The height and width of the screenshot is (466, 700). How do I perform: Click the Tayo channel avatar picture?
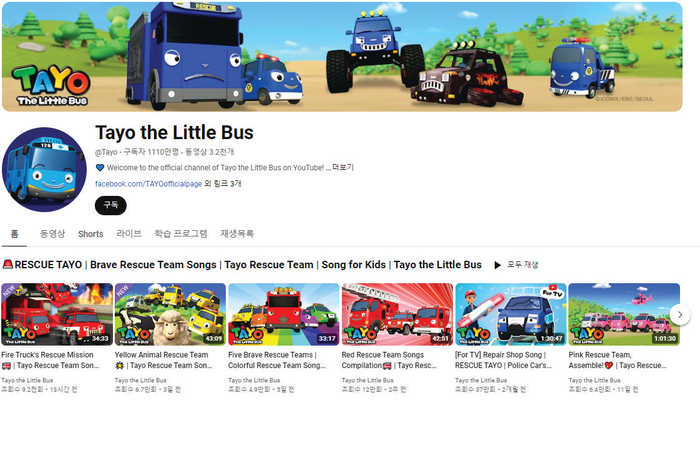pos(44,170)
